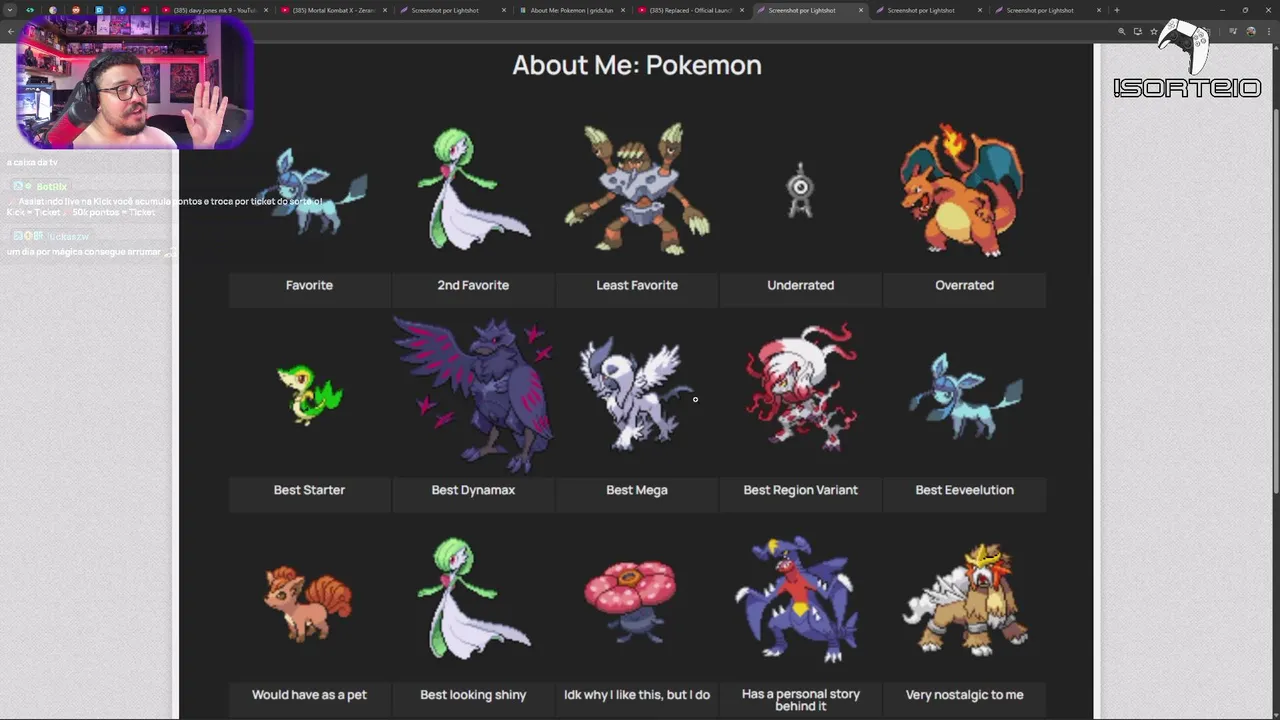1280x720 pixels.
Task: Close the davy jones mk 9 tab
Action: coord(266,10)
